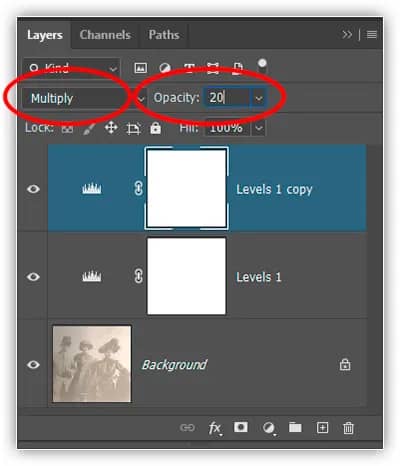Filter for pixel layers icon
Screen dimensions: 400x466
141,68
